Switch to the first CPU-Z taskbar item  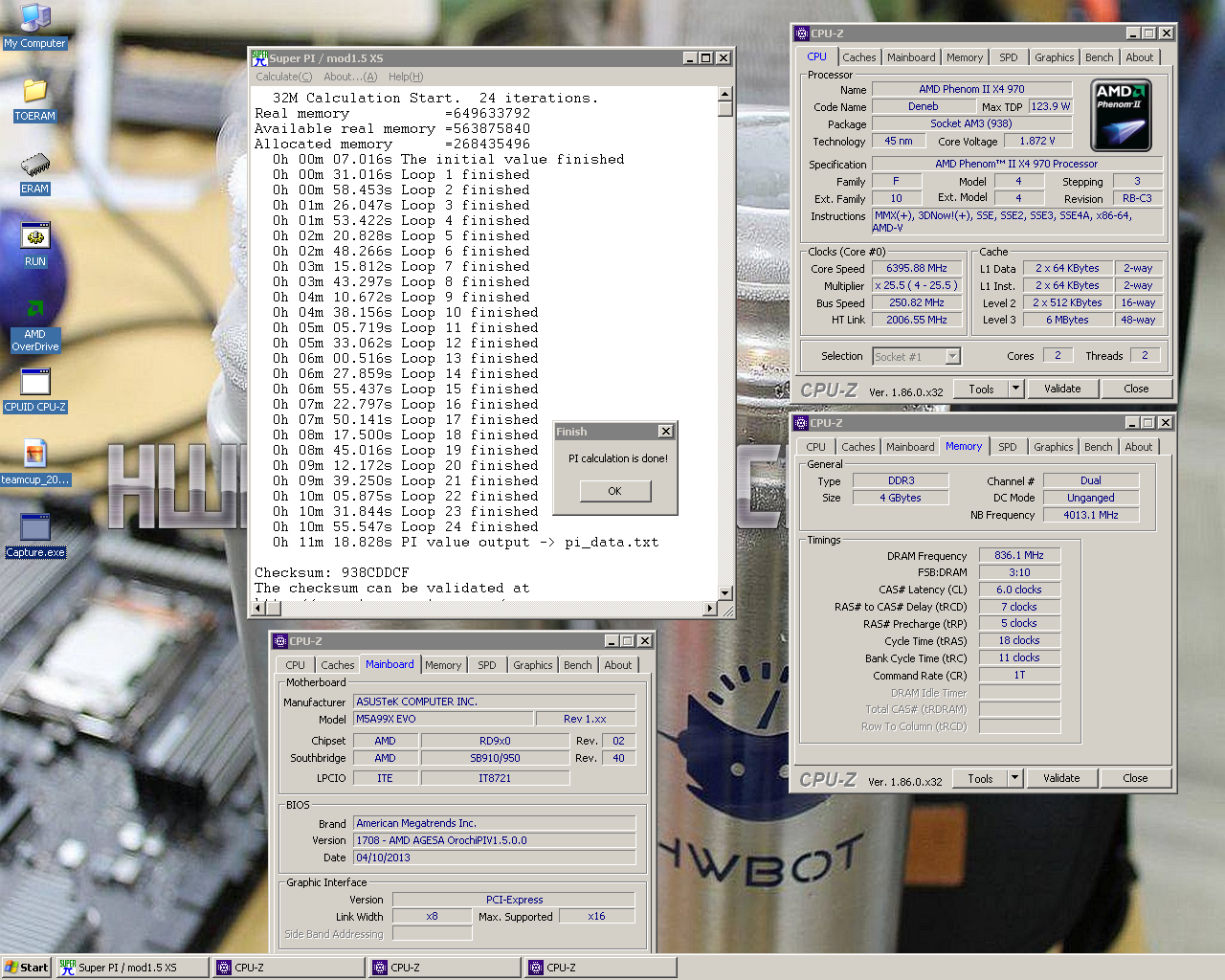click(288, 968)
